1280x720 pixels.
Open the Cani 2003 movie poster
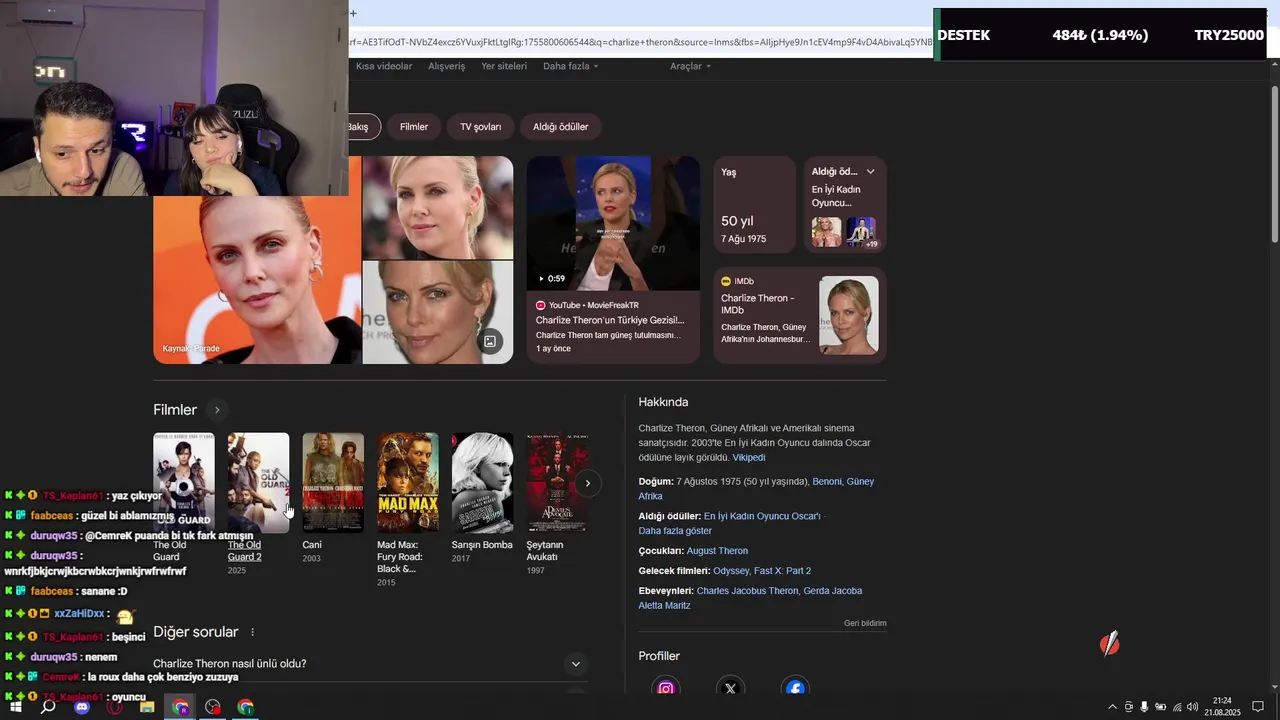tap(333, 482)
